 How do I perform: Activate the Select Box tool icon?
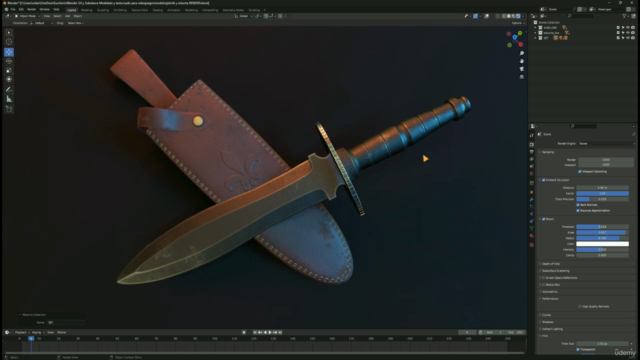9,32
